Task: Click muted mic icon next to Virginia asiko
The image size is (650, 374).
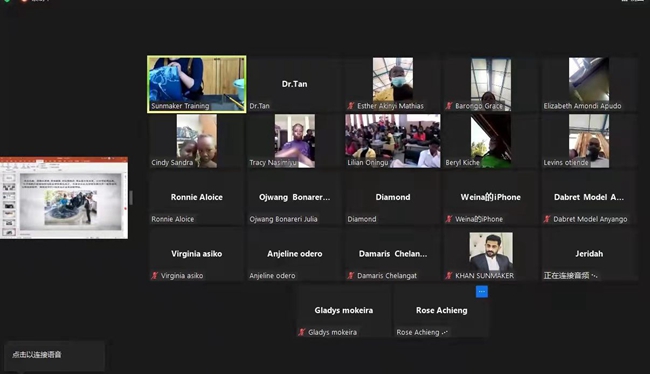Action: (x=155, y=275)
